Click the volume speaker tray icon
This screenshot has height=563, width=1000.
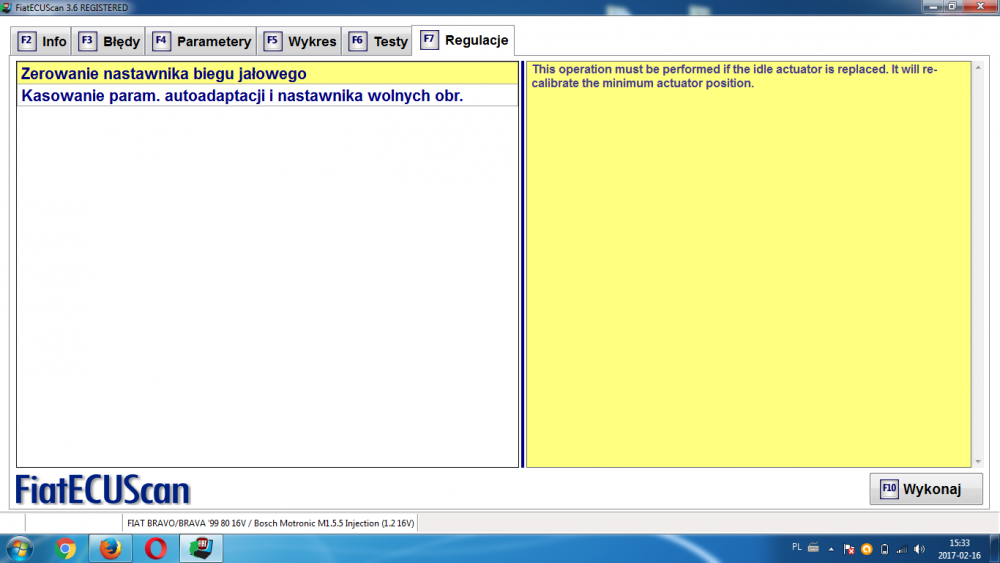(919, 549)
